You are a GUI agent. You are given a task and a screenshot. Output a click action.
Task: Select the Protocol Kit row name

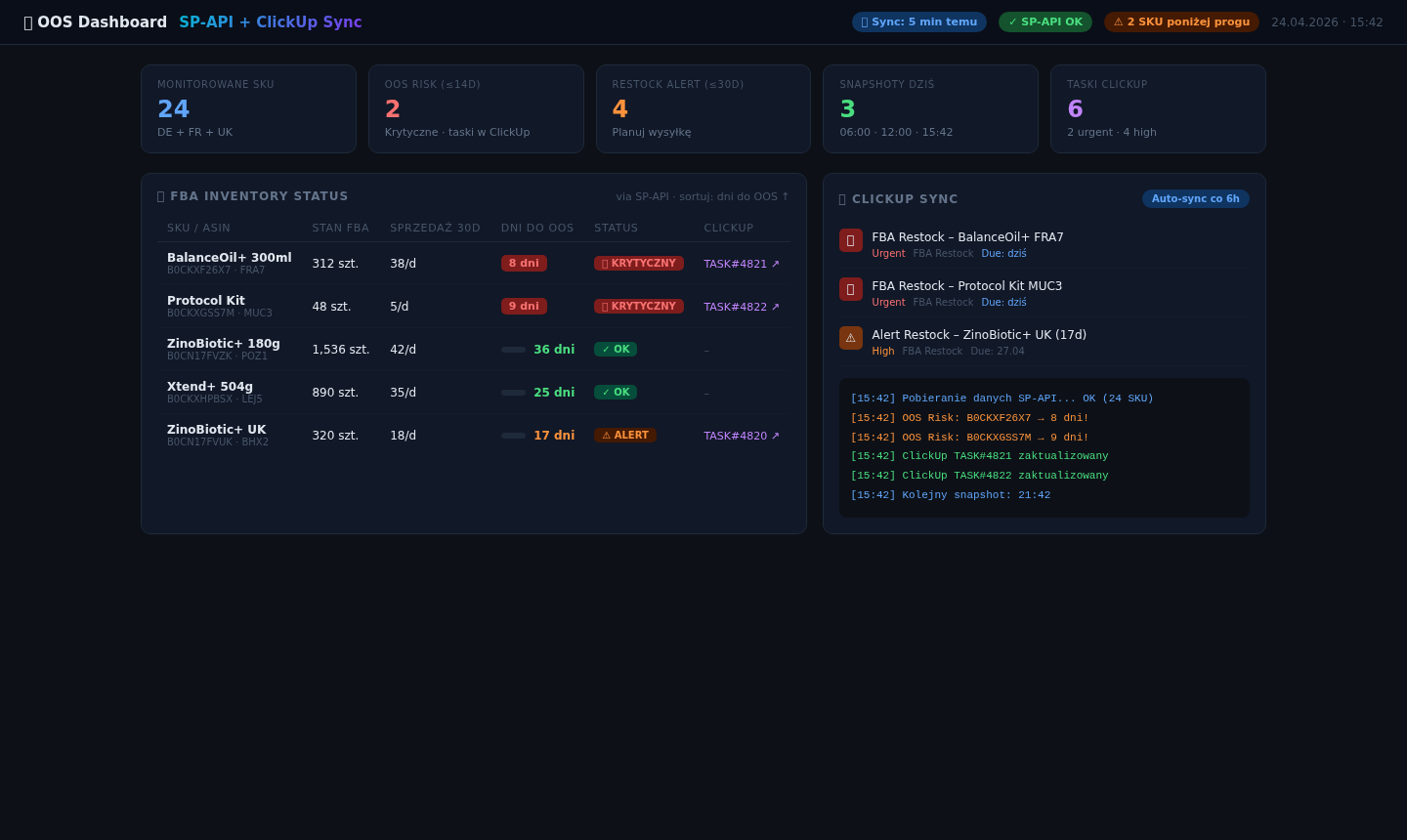(206, 301)
